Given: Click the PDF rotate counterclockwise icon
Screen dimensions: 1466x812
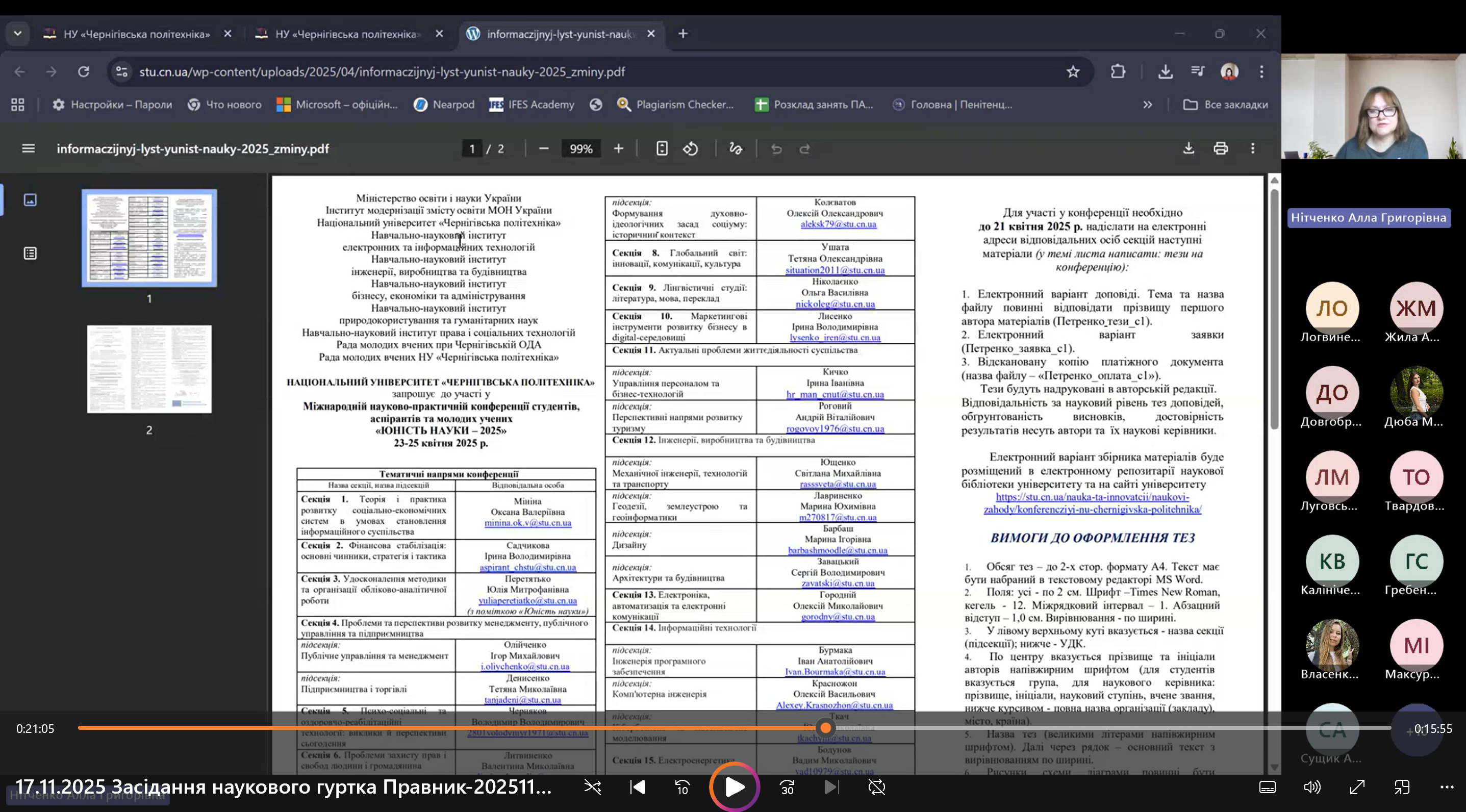Looking at the screenshot, I should pos(690,149).
